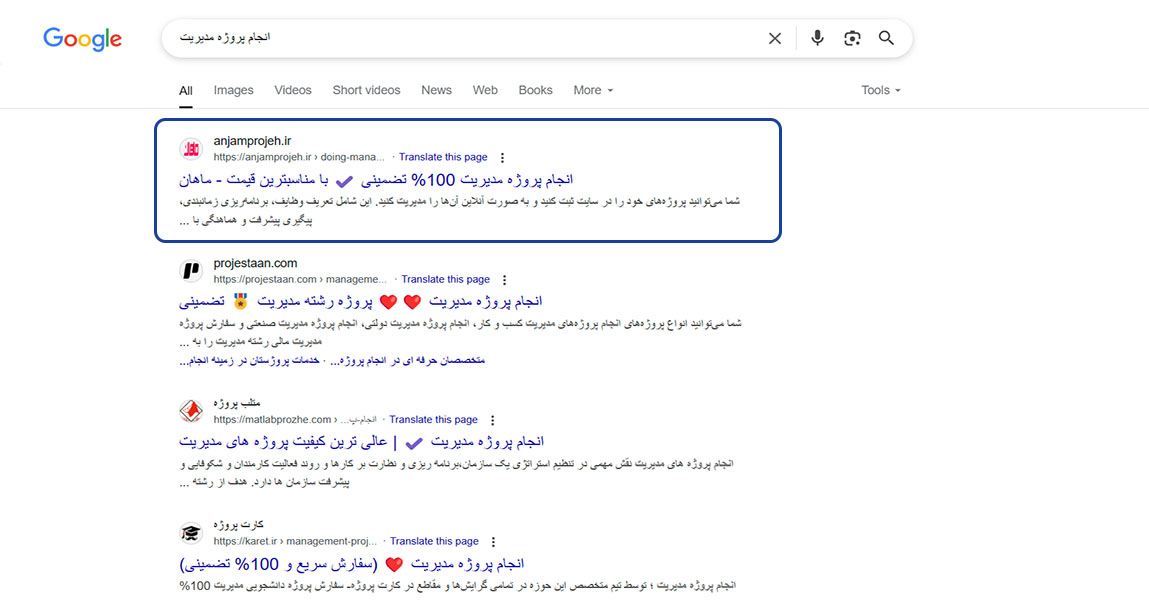
Task: Click the anjamprojeh.ir site favicon
Action: (x=191, y=149)
